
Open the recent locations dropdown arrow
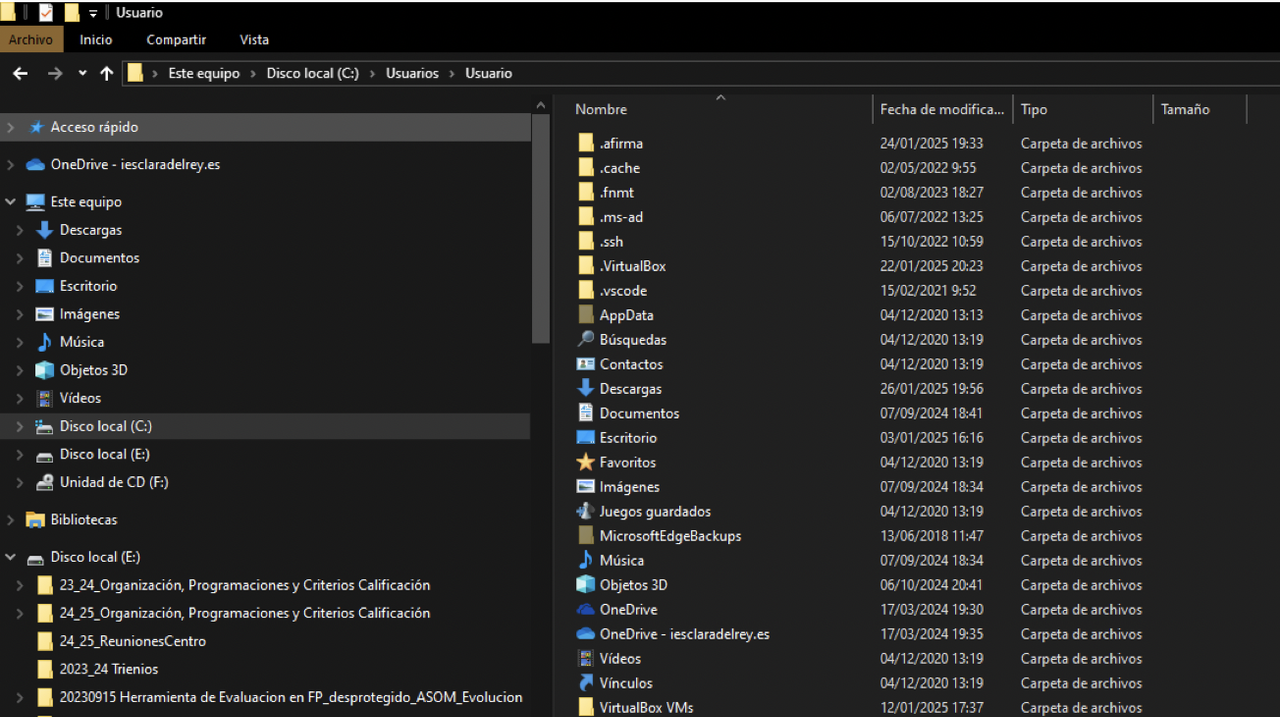coord(82,73)
